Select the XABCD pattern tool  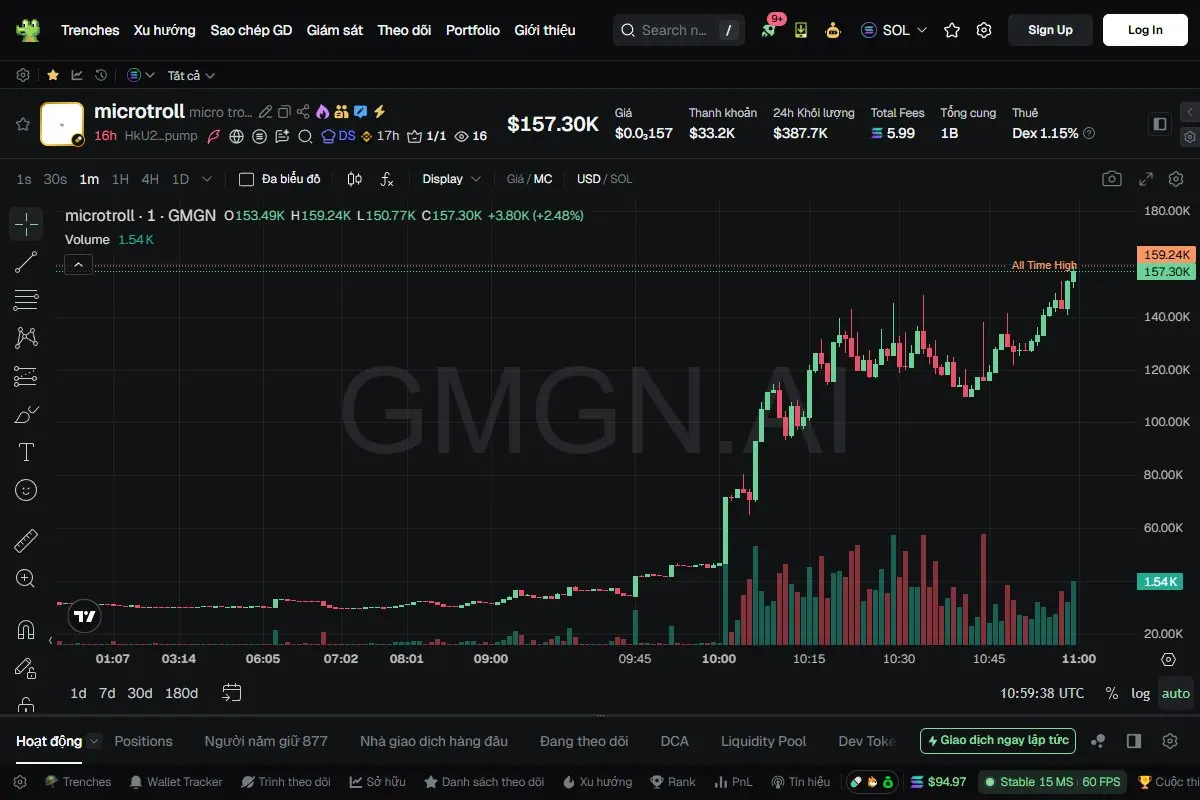tap(26, 338)
